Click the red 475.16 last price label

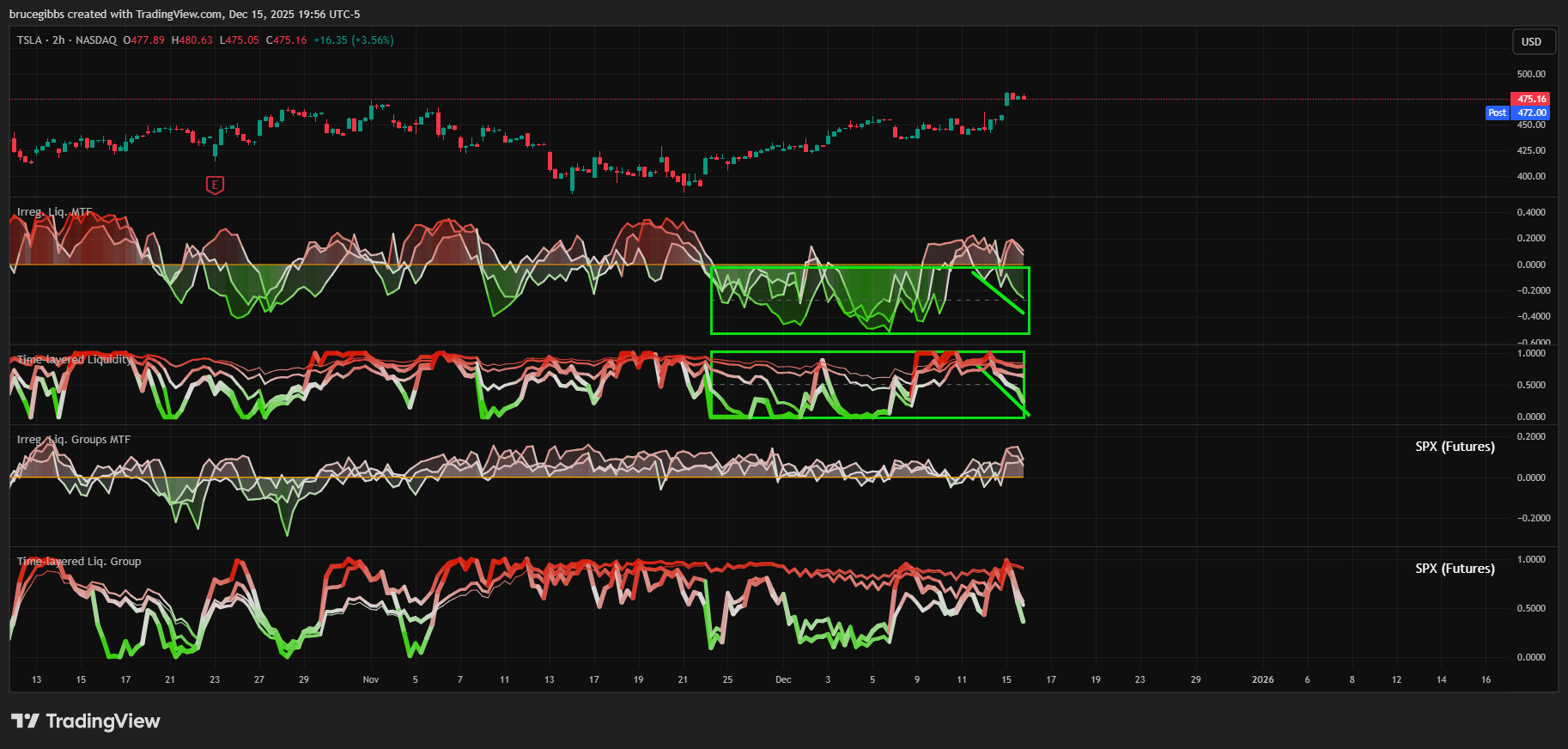(1530, 99)
